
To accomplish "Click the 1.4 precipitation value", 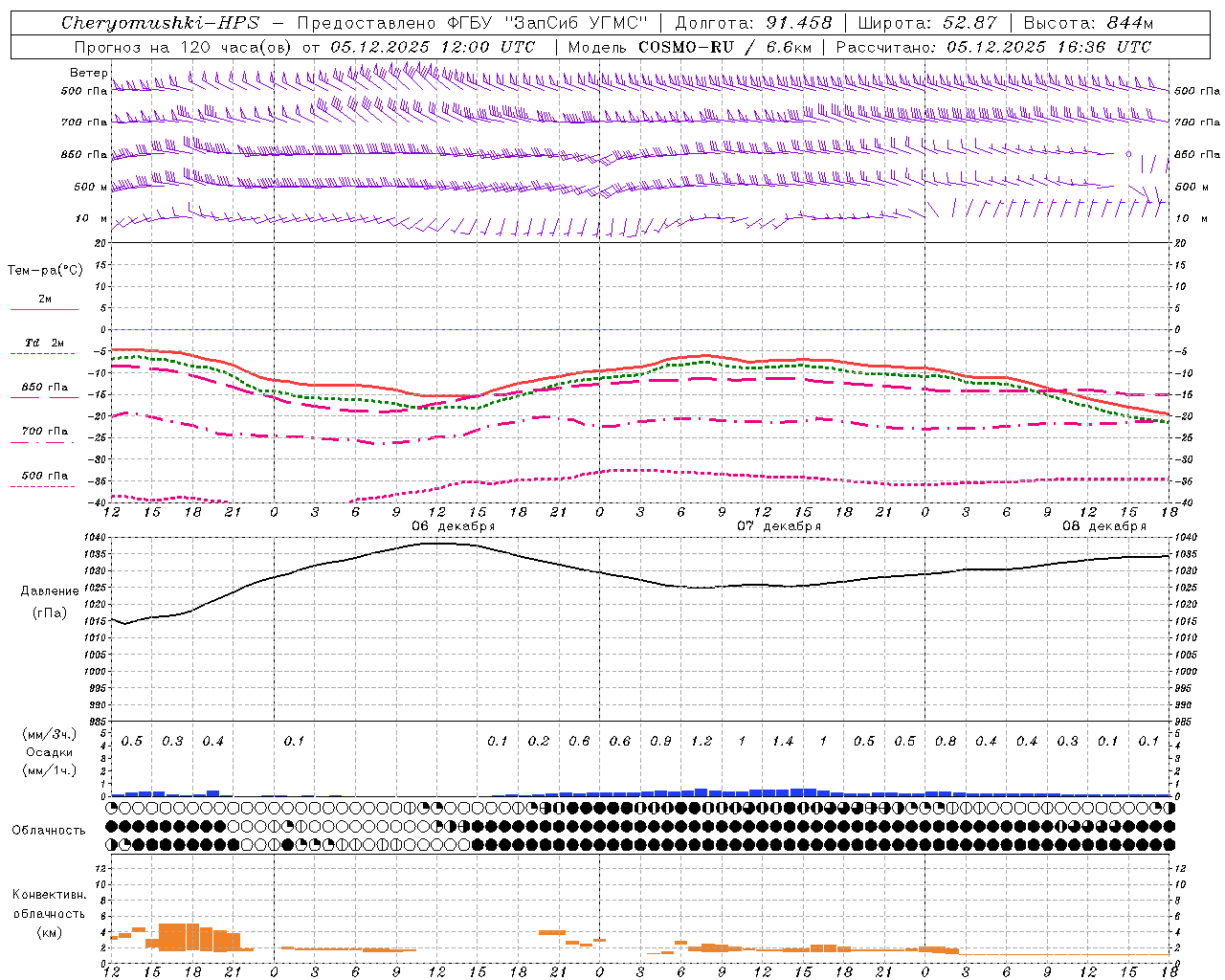I will click(783, 741).
